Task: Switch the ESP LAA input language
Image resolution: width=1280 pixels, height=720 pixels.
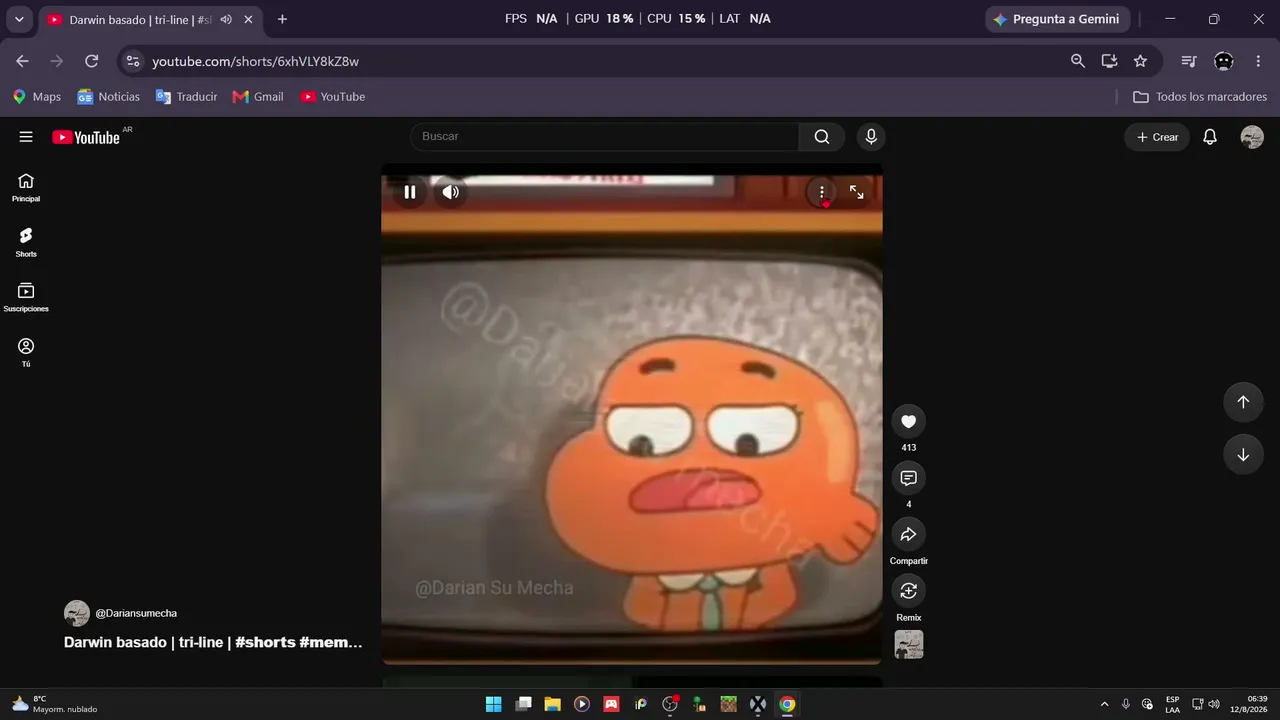Action: click(x=1172, y=704)
